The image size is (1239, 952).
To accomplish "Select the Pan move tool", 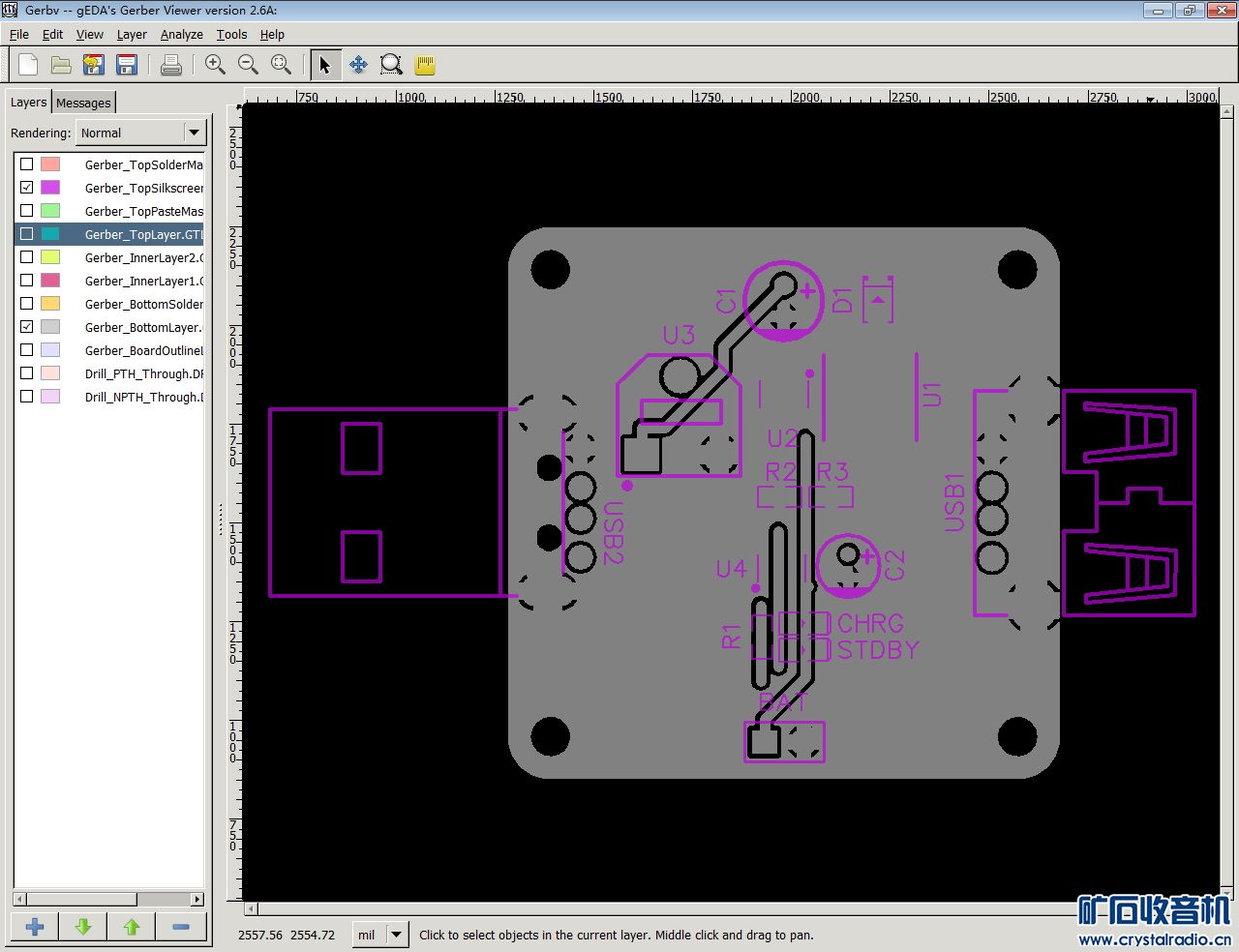I will [x=358, y=65].
